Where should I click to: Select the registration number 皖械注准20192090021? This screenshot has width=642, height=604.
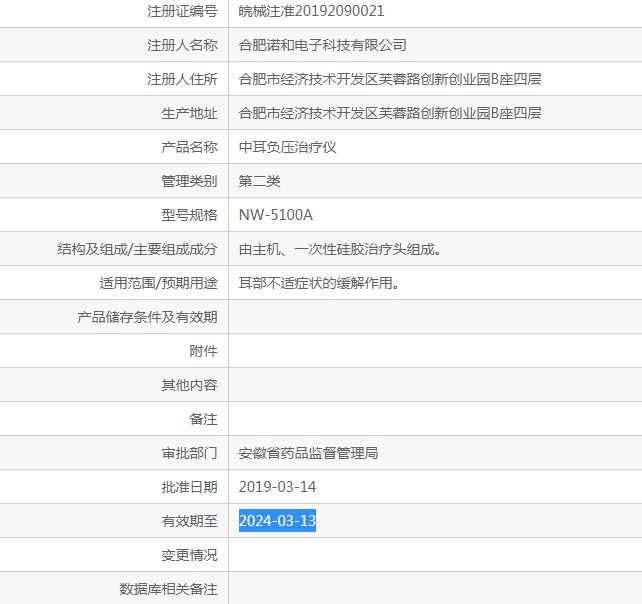[311, 11]
